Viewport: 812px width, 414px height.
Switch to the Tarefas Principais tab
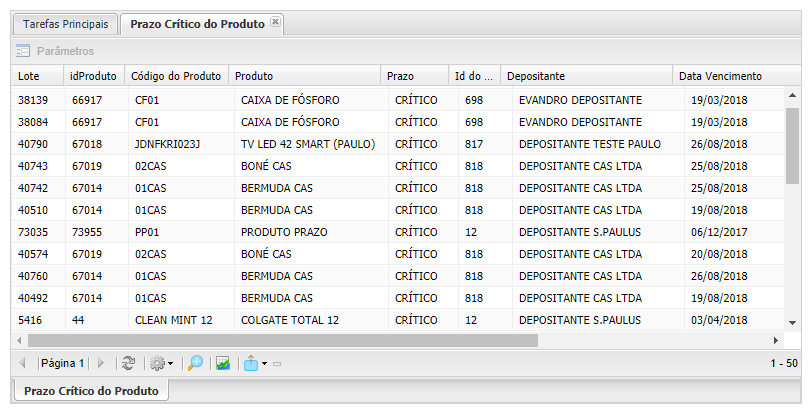[x=65, y=23]
